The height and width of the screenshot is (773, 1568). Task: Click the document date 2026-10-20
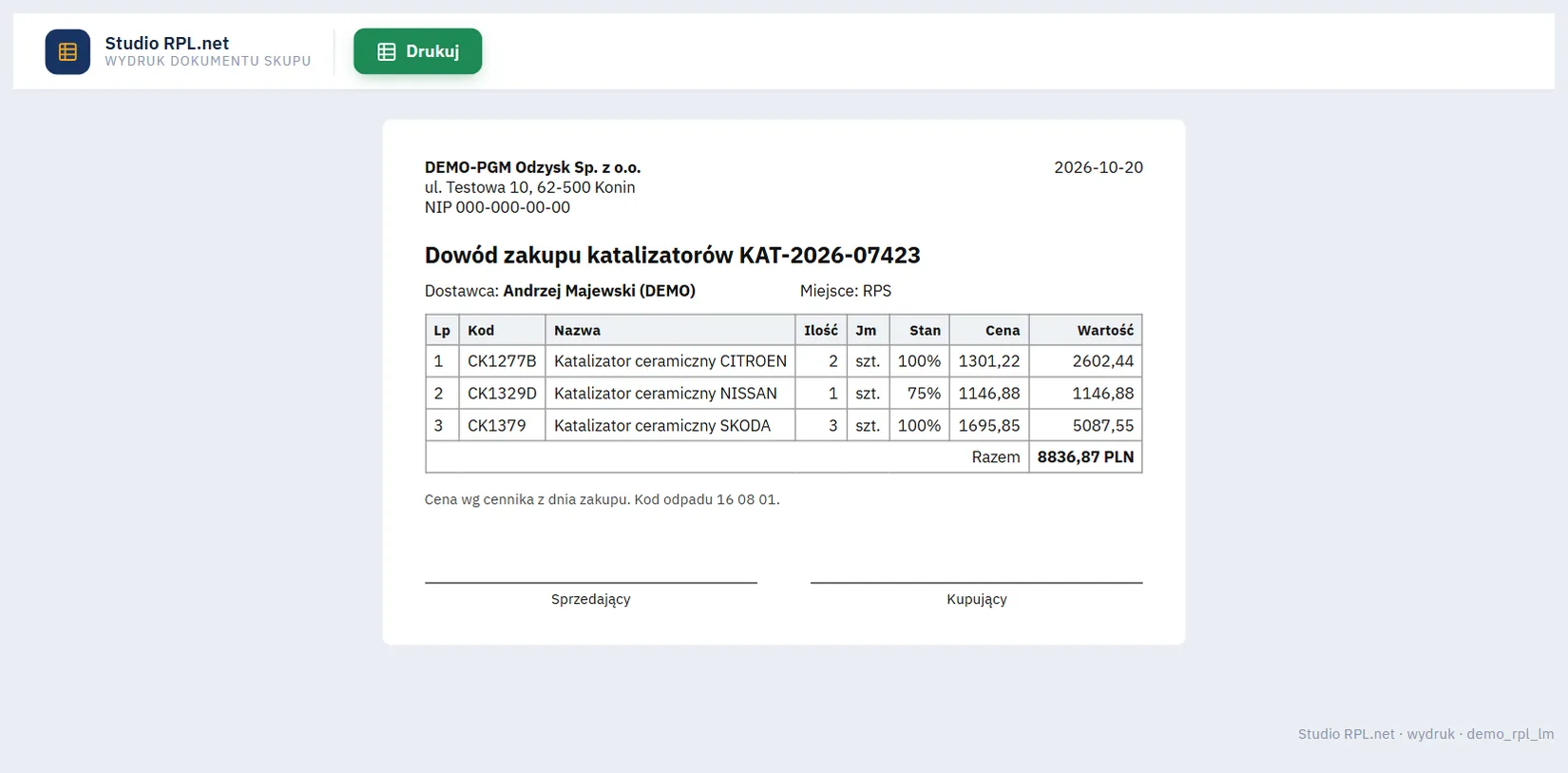pyautogui.click(x=1099, y=167)
